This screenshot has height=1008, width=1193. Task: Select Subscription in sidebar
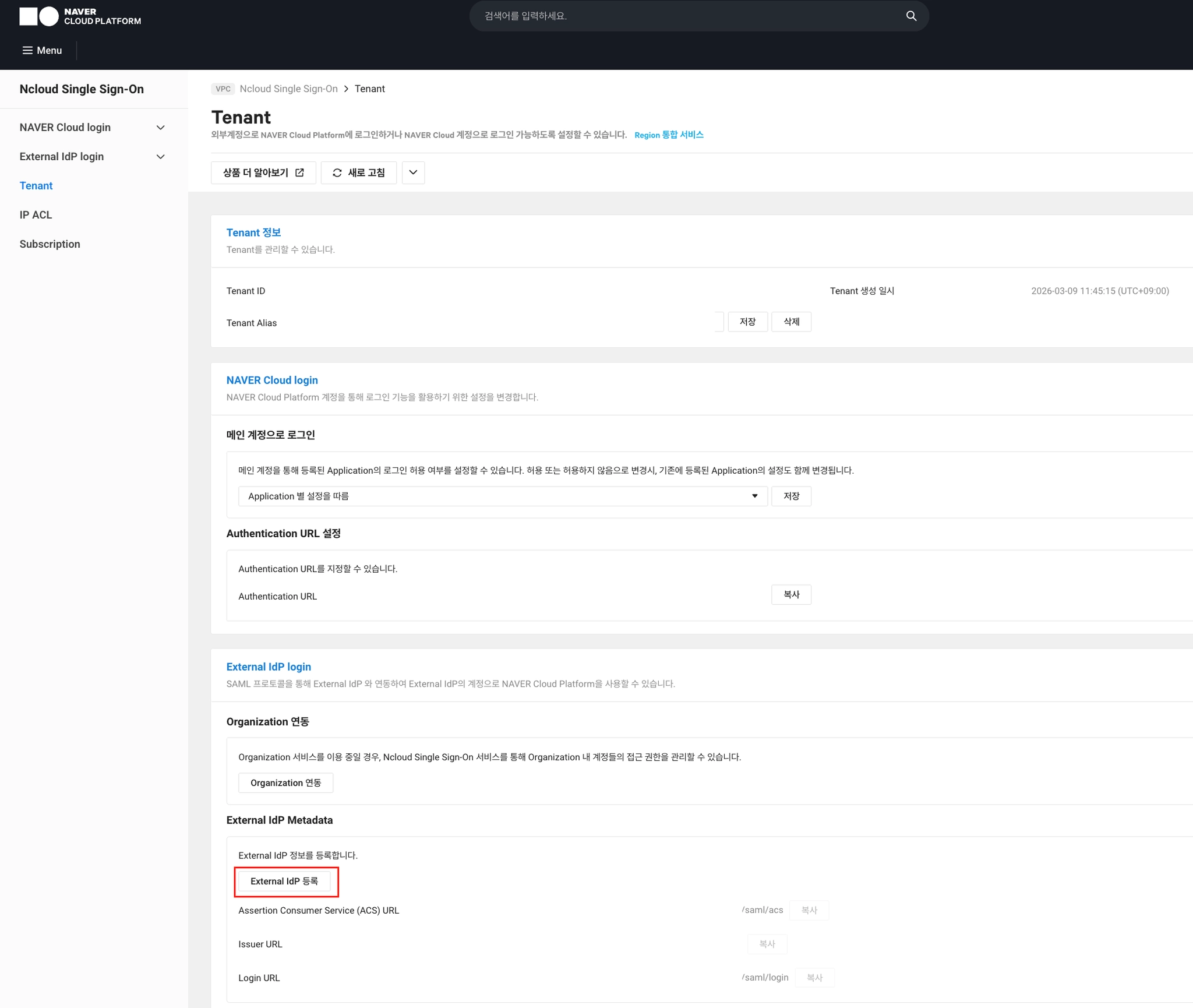coord(50,244)
